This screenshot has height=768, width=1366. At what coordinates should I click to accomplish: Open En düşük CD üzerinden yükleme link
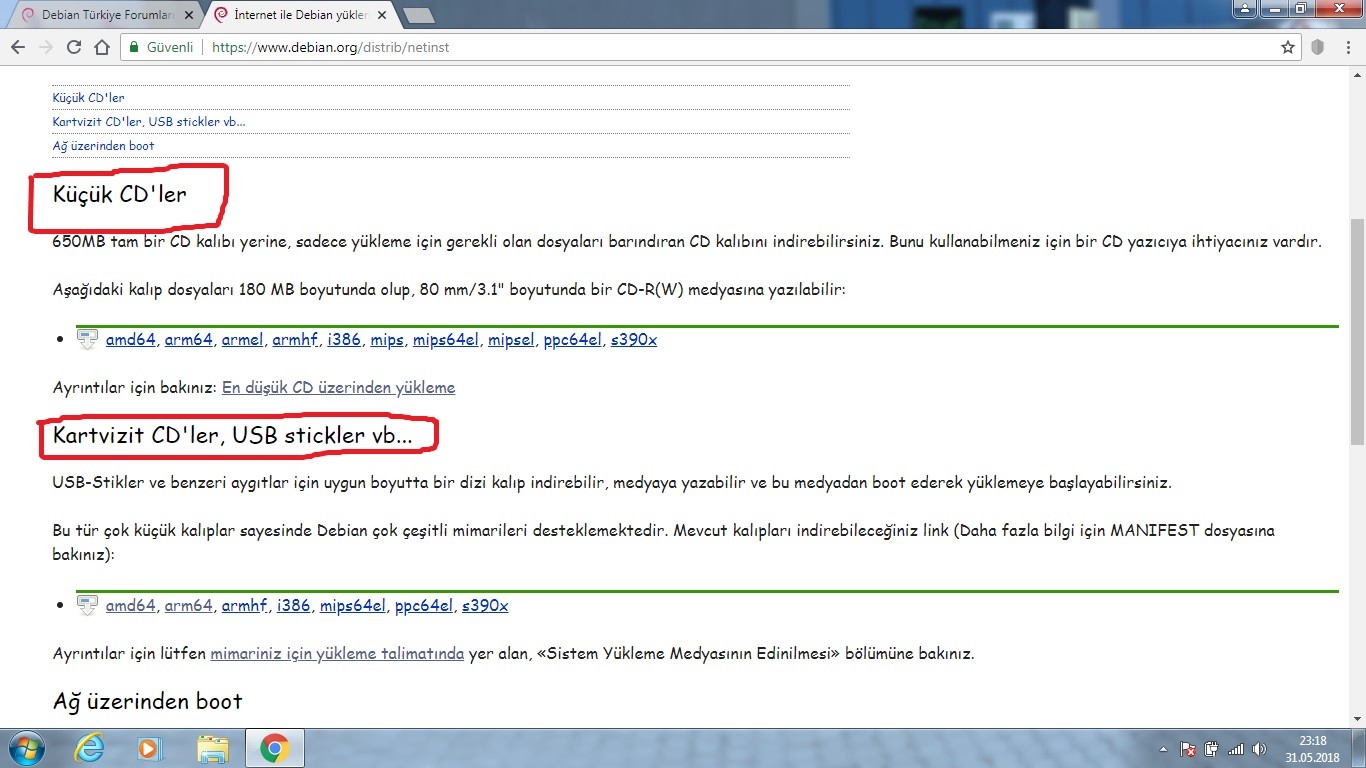tap(338, 387)
